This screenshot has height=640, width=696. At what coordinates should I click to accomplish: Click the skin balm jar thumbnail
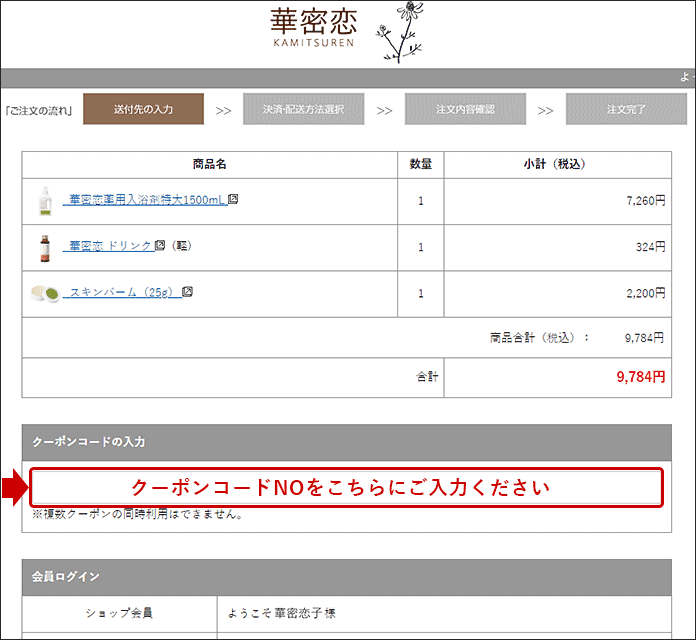[x=45, y=293]
